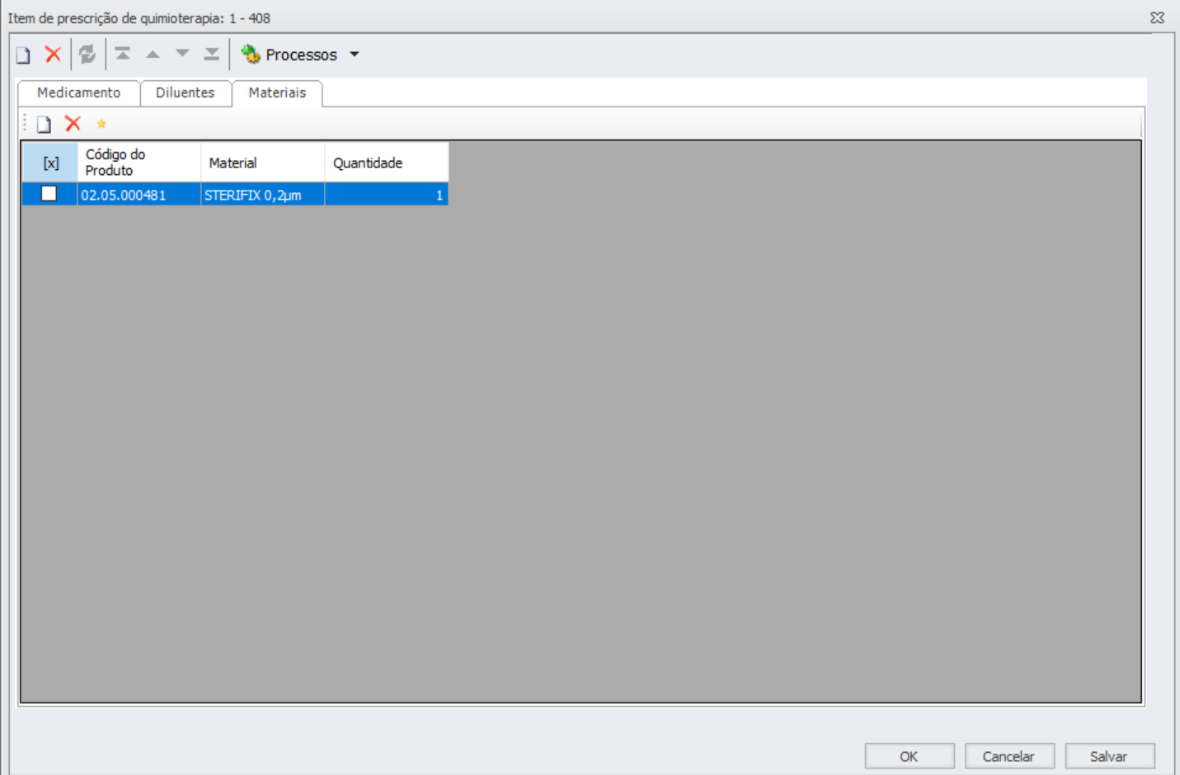Image resolution: width=1180 pixels, height=775 pixels.
Task: Move item up with the up arrow icon
Action: (153, 54)
